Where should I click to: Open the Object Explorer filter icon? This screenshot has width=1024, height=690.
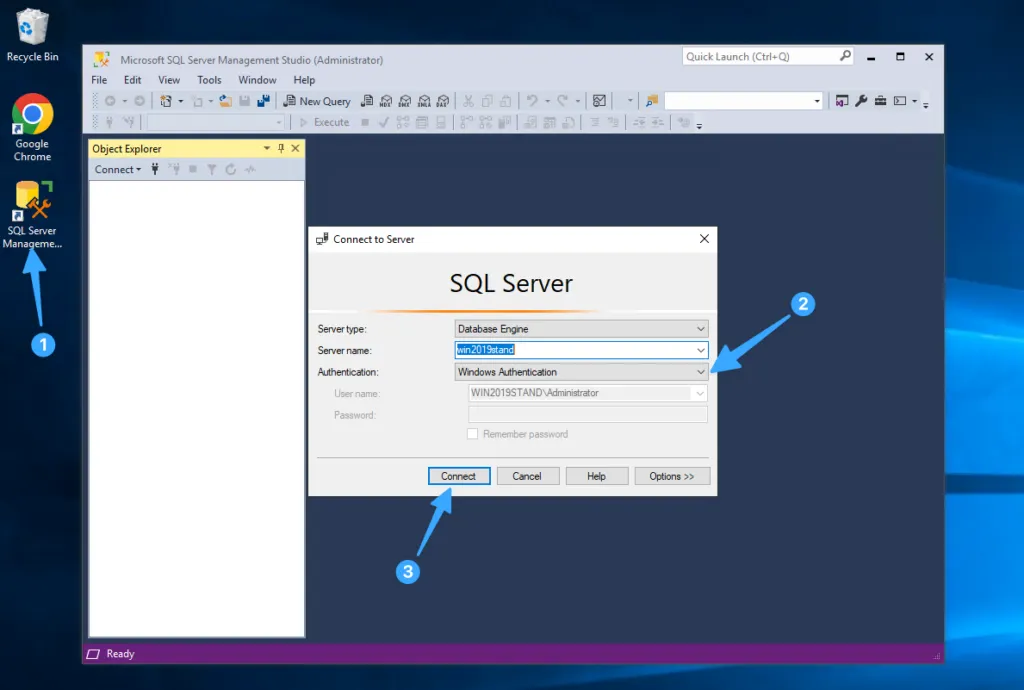[x=212, y=168]
